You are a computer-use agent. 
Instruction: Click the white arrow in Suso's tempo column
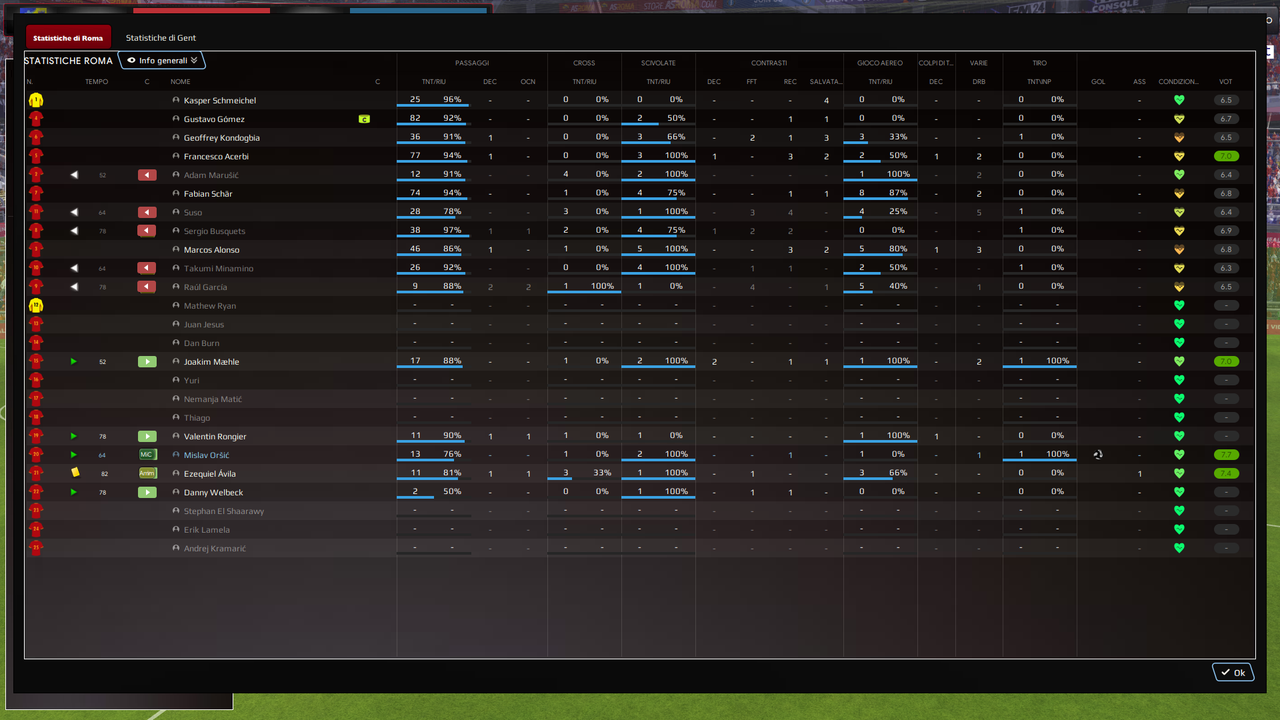74,212
